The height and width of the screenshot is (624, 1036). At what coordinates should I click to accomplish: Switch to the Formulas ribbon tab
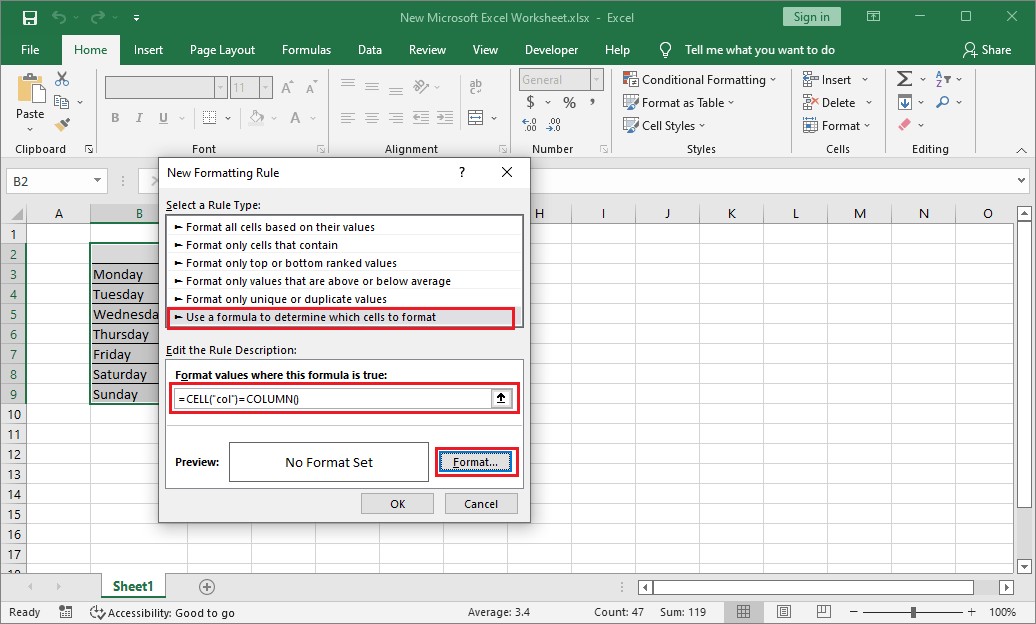306,49
